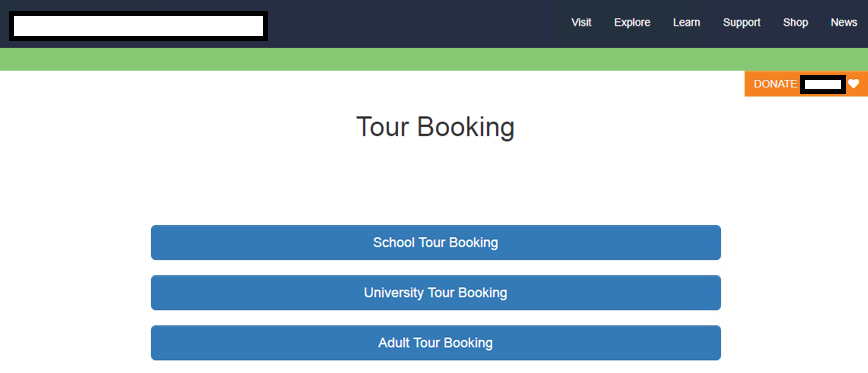This screenshot has width=868, height=373.
Task: Click the Tour Booking page heading
Action: 435,127
